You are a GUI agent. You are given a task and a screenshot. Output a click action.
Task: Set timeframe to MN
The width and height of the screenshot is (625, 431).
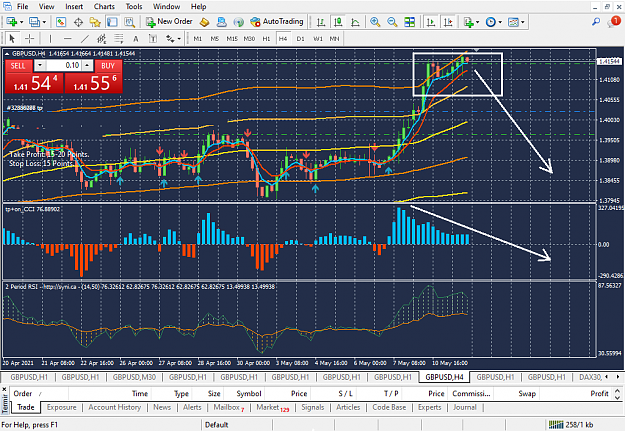[334, 38]
